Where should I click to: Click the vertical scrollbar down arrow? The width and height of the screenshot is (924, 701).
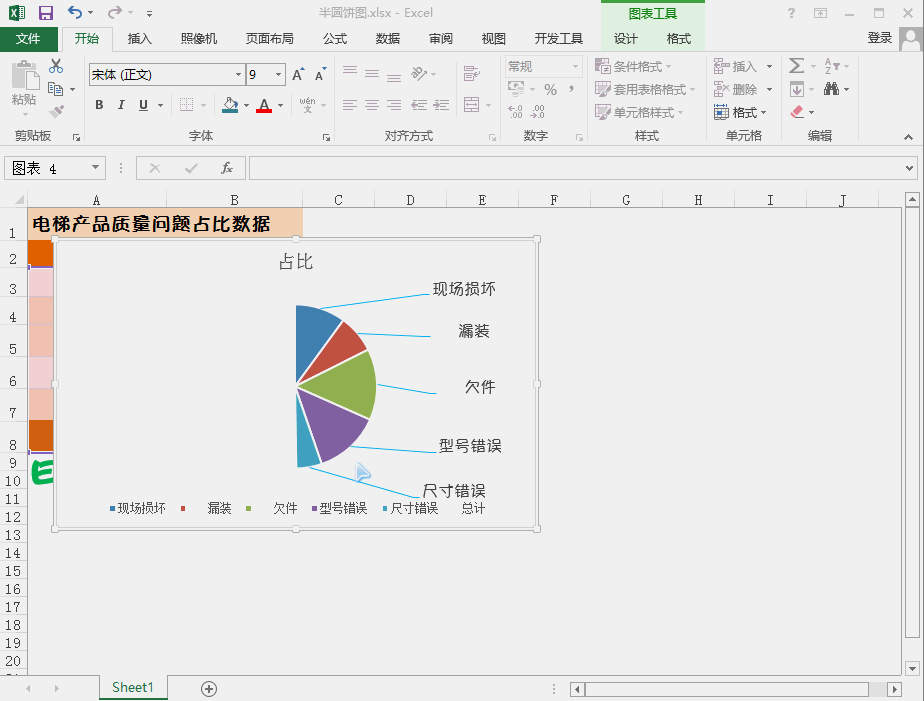point(913,669)
